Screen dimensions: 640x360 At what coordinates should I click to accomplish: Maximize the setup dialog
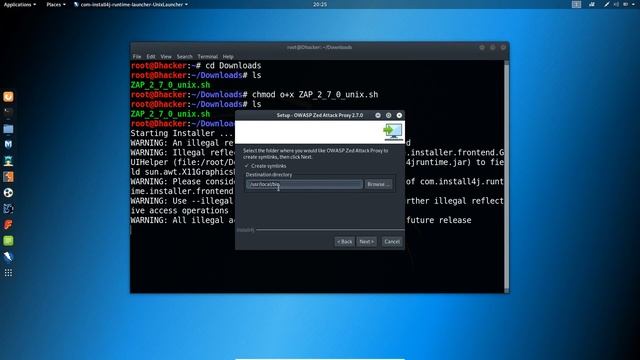[x=389, y=116]
